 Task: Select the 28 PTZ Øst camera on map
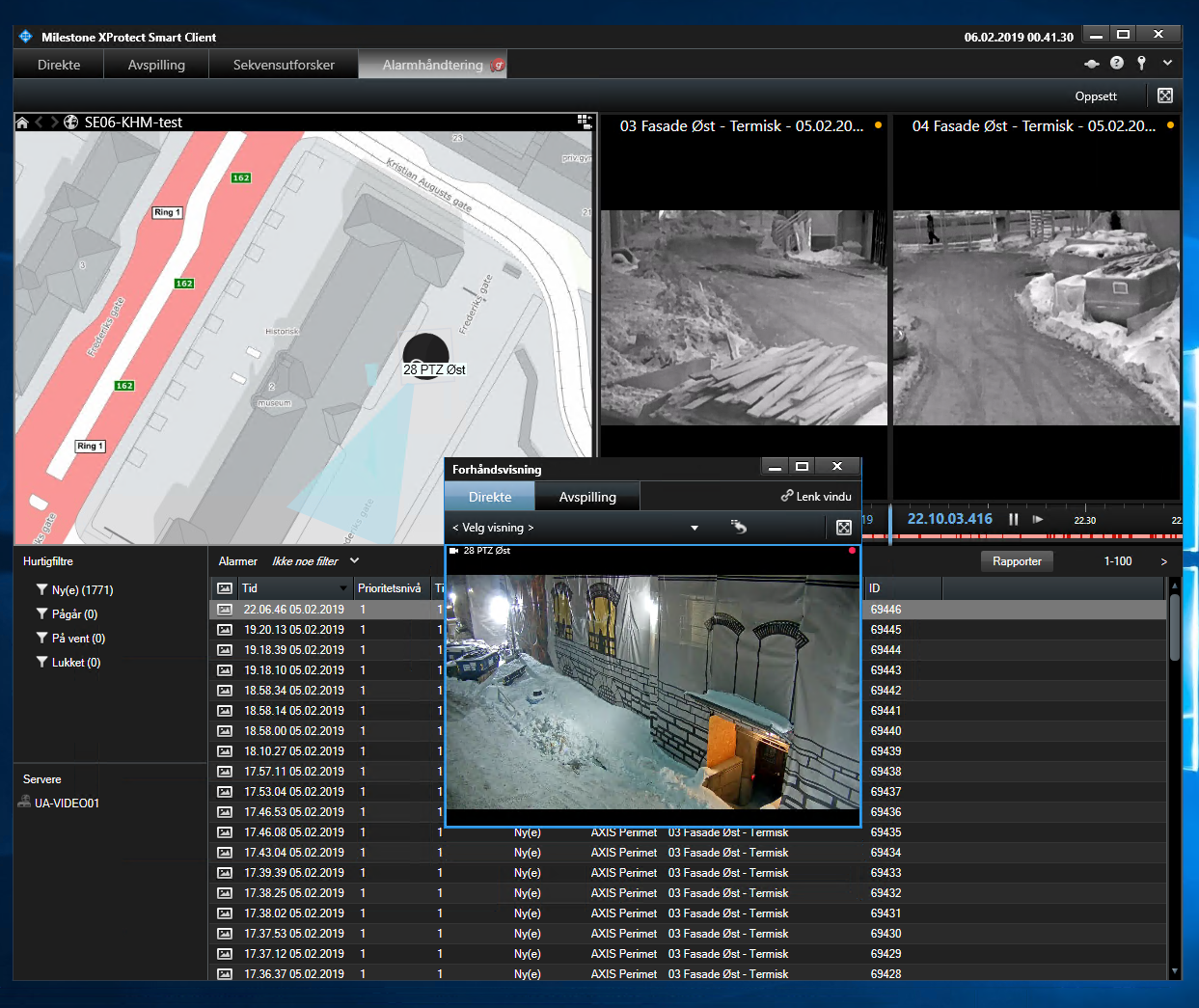[x=425, y=356]
